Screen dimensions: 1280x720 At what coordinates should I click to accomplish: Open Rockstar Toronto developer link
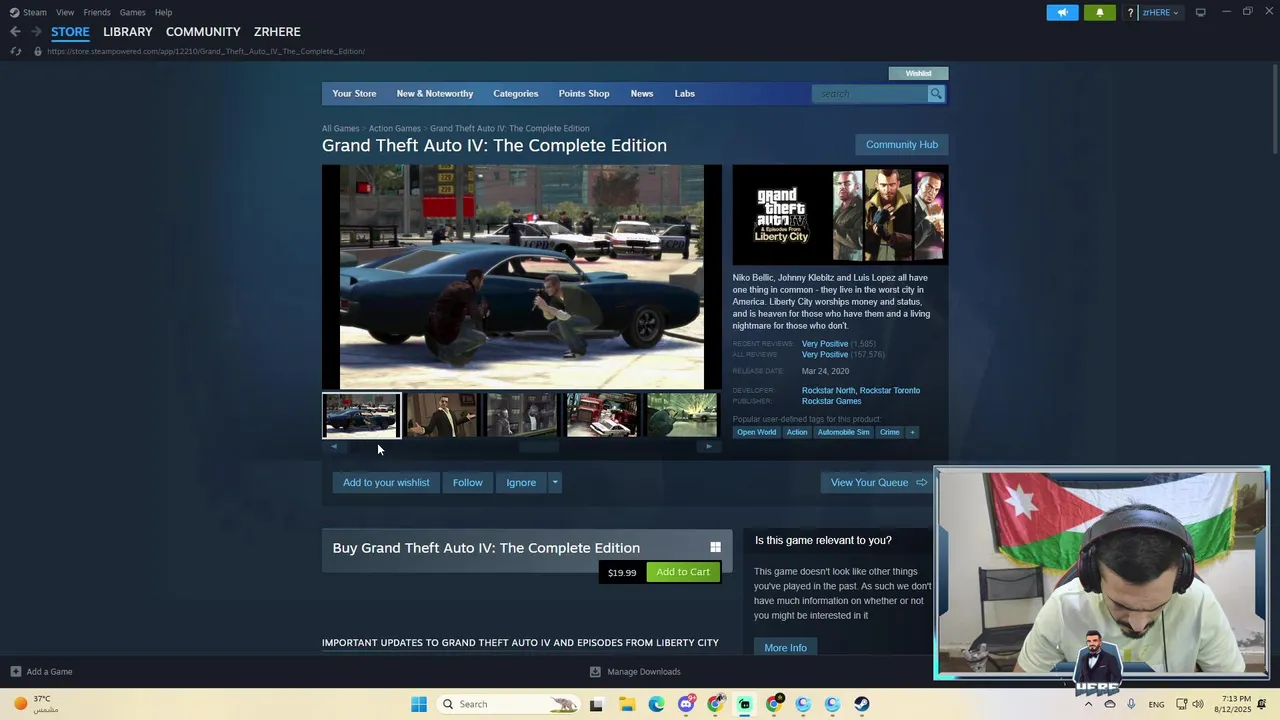pyautogui.click(x=890, y=390)
